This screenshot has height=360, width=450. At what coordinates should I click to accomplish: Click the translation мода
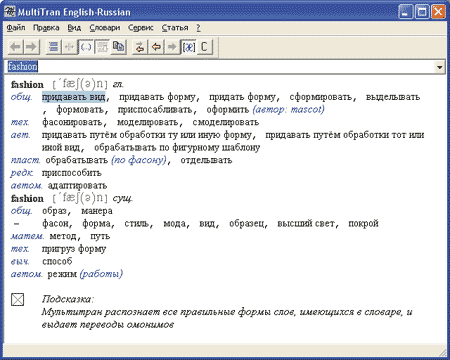(x=175, y=224)
